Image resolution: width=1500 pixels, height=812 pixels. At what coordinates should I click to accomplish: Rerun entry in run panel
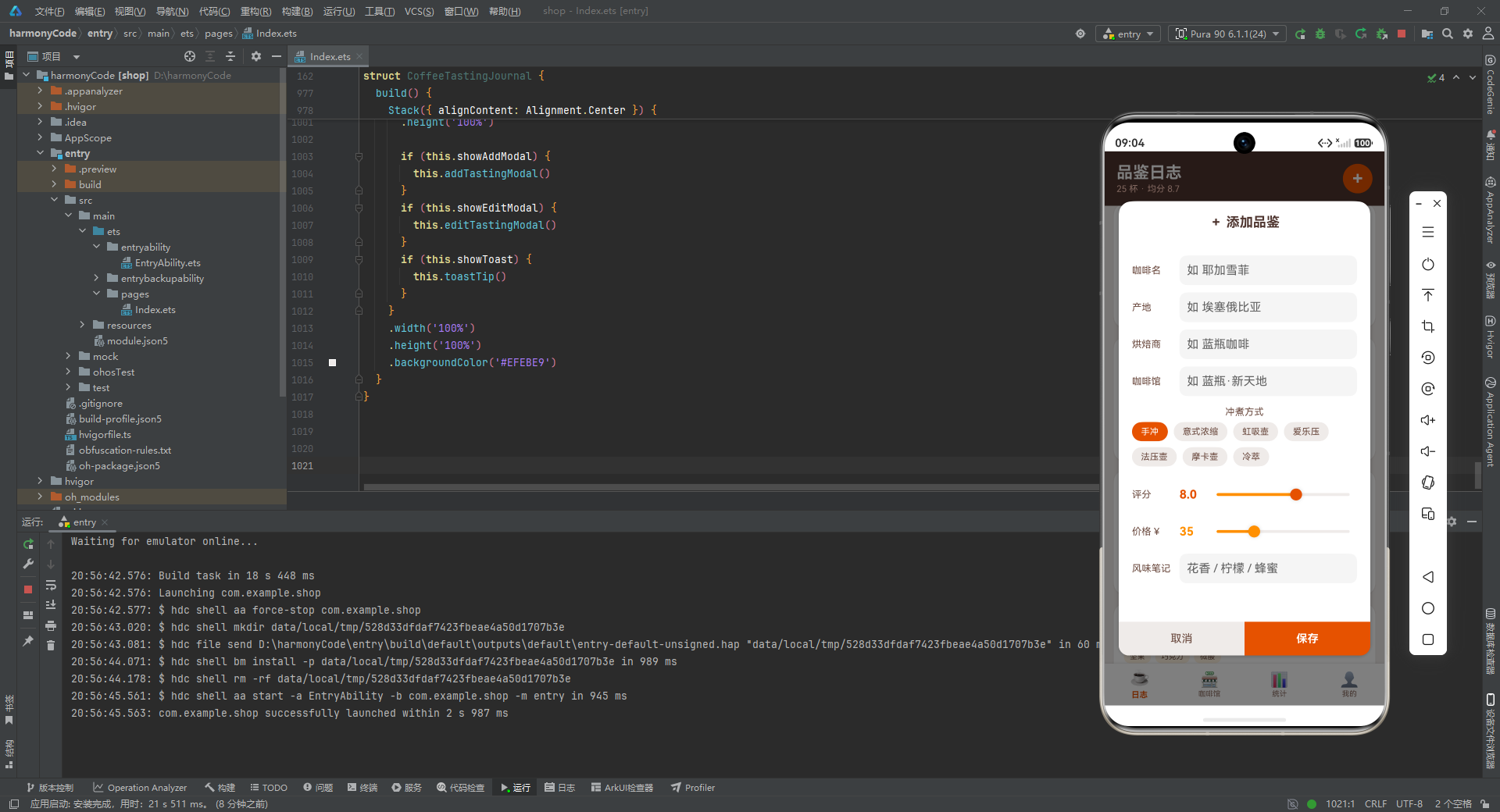coord(28,544)
